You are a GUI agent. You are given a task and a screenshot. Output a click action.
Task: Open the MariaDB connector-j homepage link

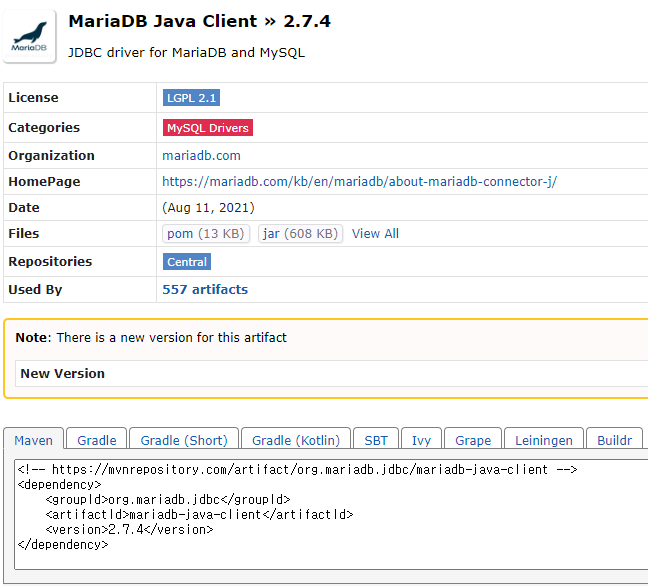pos(360,181)
